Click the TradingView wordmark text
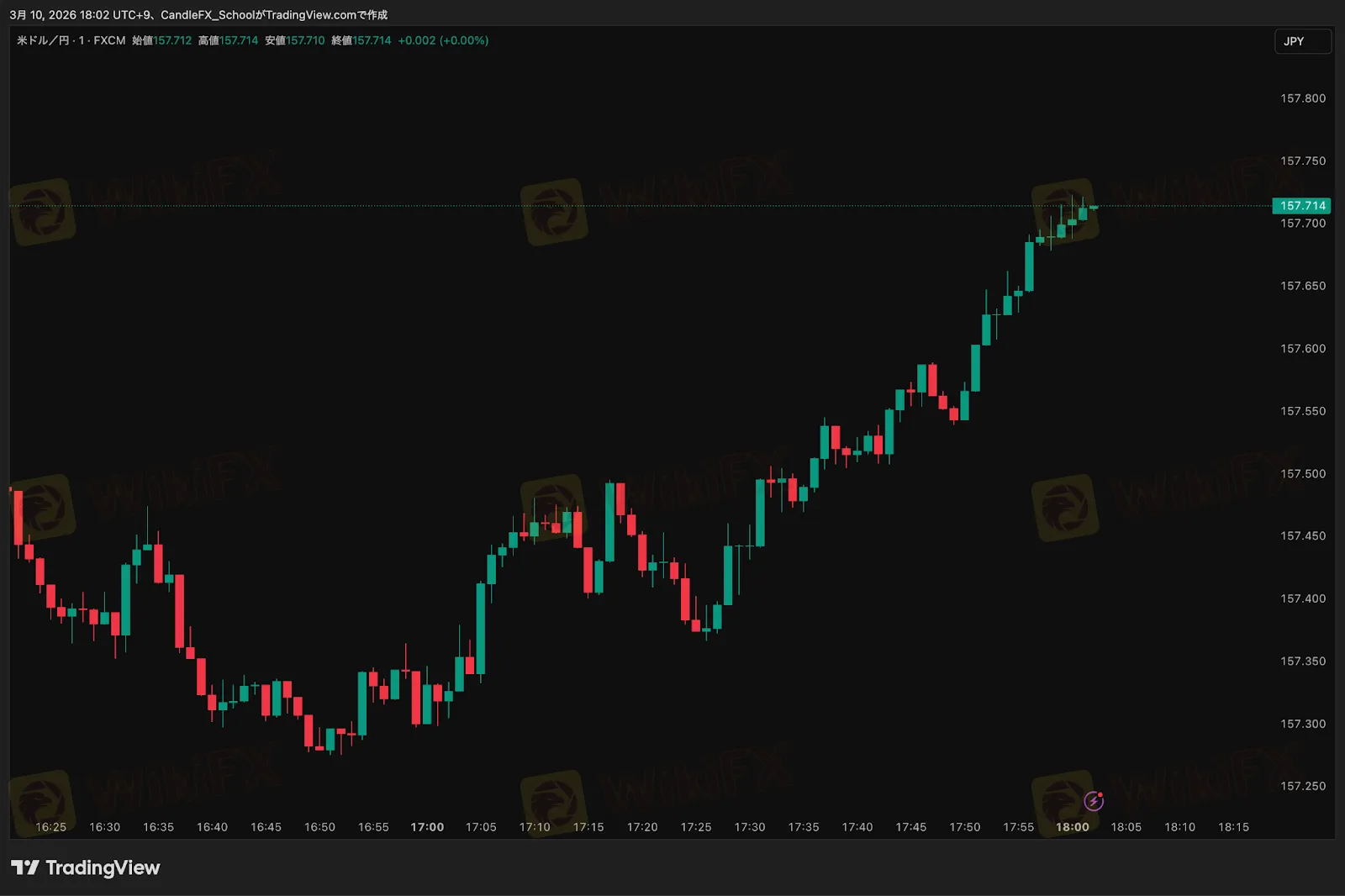The image size is (1345, 896). [x=103, y=867]
